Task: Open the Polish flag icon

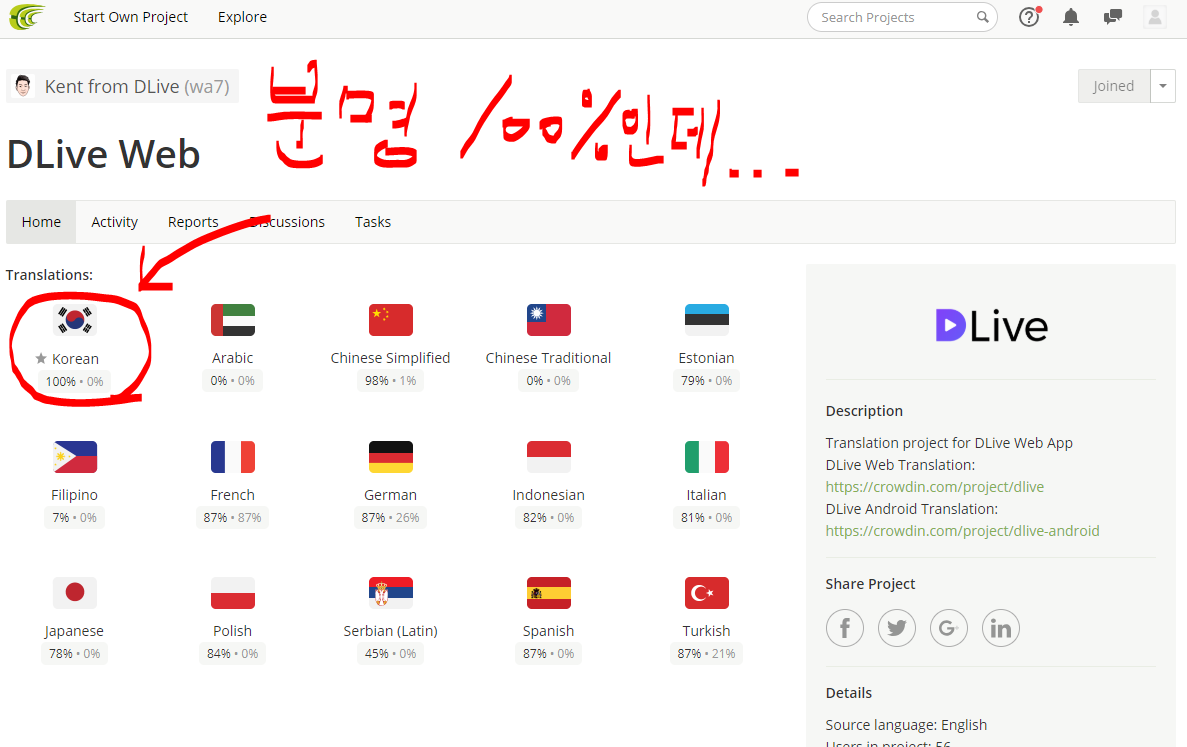Action: click(232, 593)
